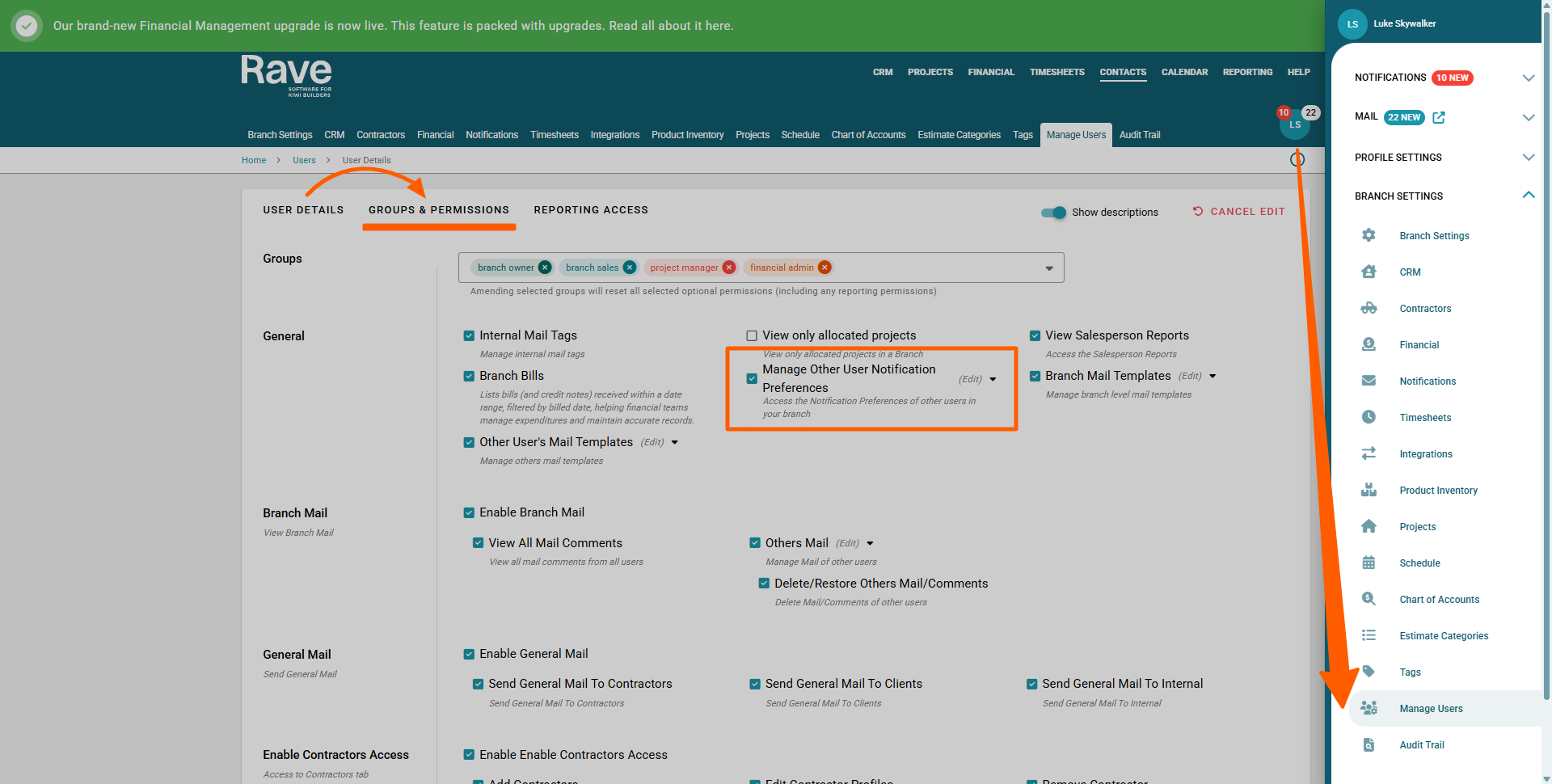Image resolution: width=1552 pixels, height=784 pixels.
Task: Open Chart of Accounts sidebar link
Action: (x=1440, y=600)
